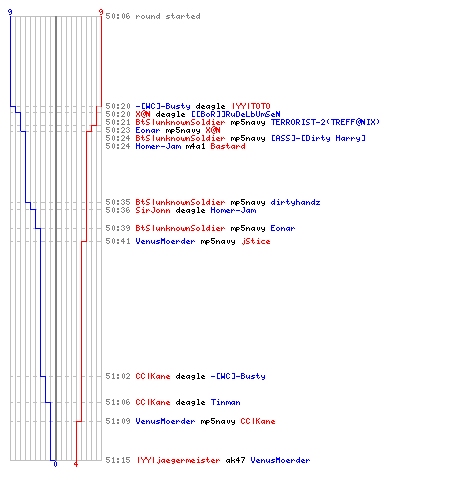Select Eonar attacker at 50:23
Screen dimensions: 450x500
click(x=148, y=130)
